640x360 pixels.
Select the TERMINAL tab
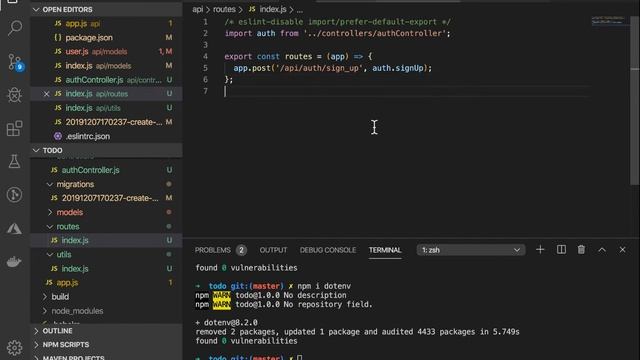(385, 250)
